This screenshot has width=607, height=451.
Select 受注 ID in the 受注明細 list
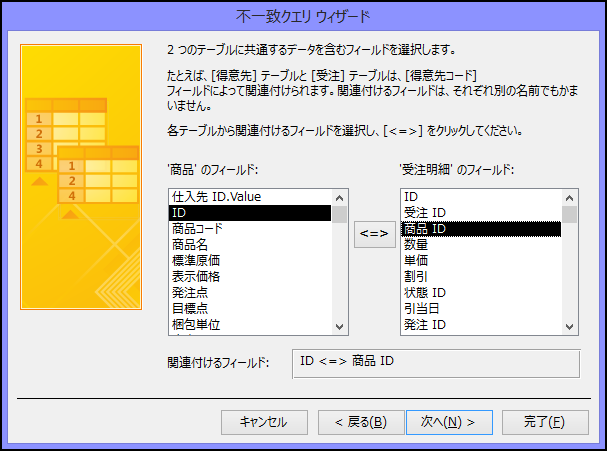(481, 213)
